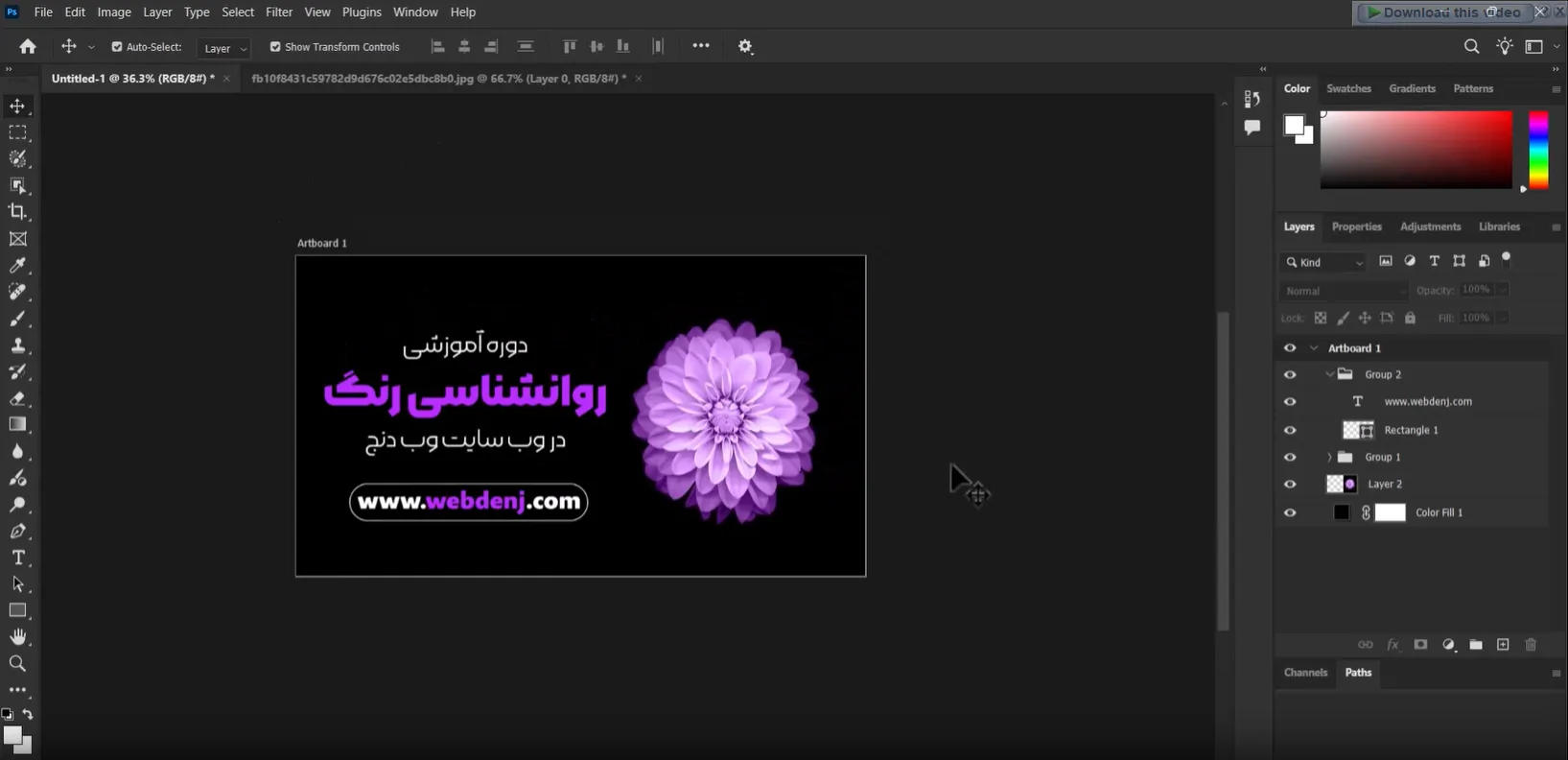The height and width of the screenshot is (760, 1568).
Task: Open the Layer menu
Action: [157, 12]
